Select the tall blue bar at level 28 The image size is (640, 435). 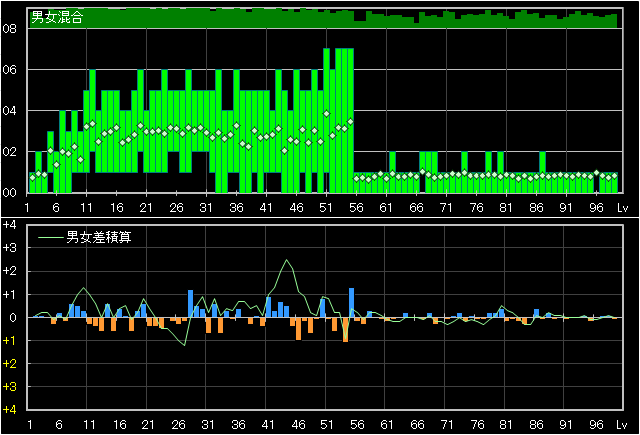click(190, 304)
